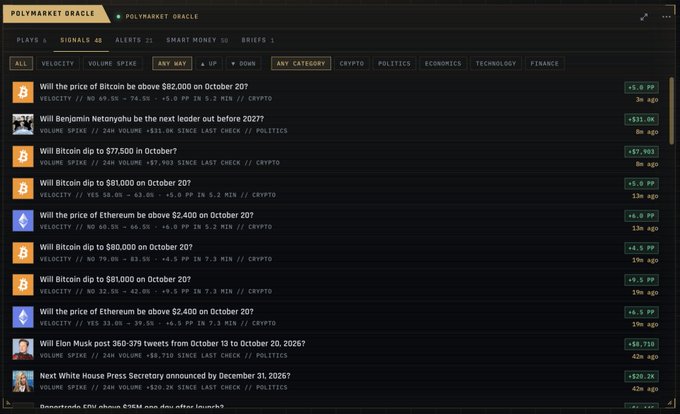Click the +4.5 PP badge

coord(641,248)
